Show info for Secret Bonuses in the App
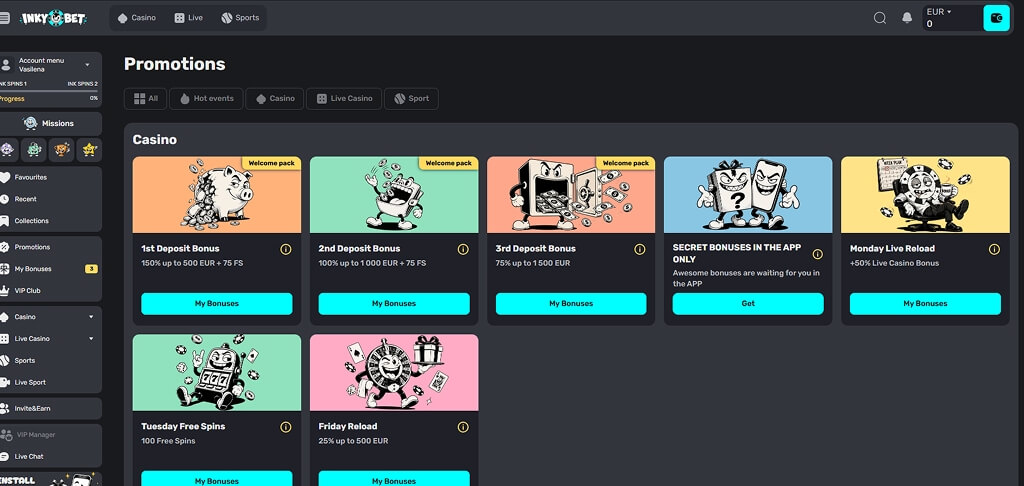Image resolution: width=1024 pixels, height=486 pixels. tap(818, 254)
